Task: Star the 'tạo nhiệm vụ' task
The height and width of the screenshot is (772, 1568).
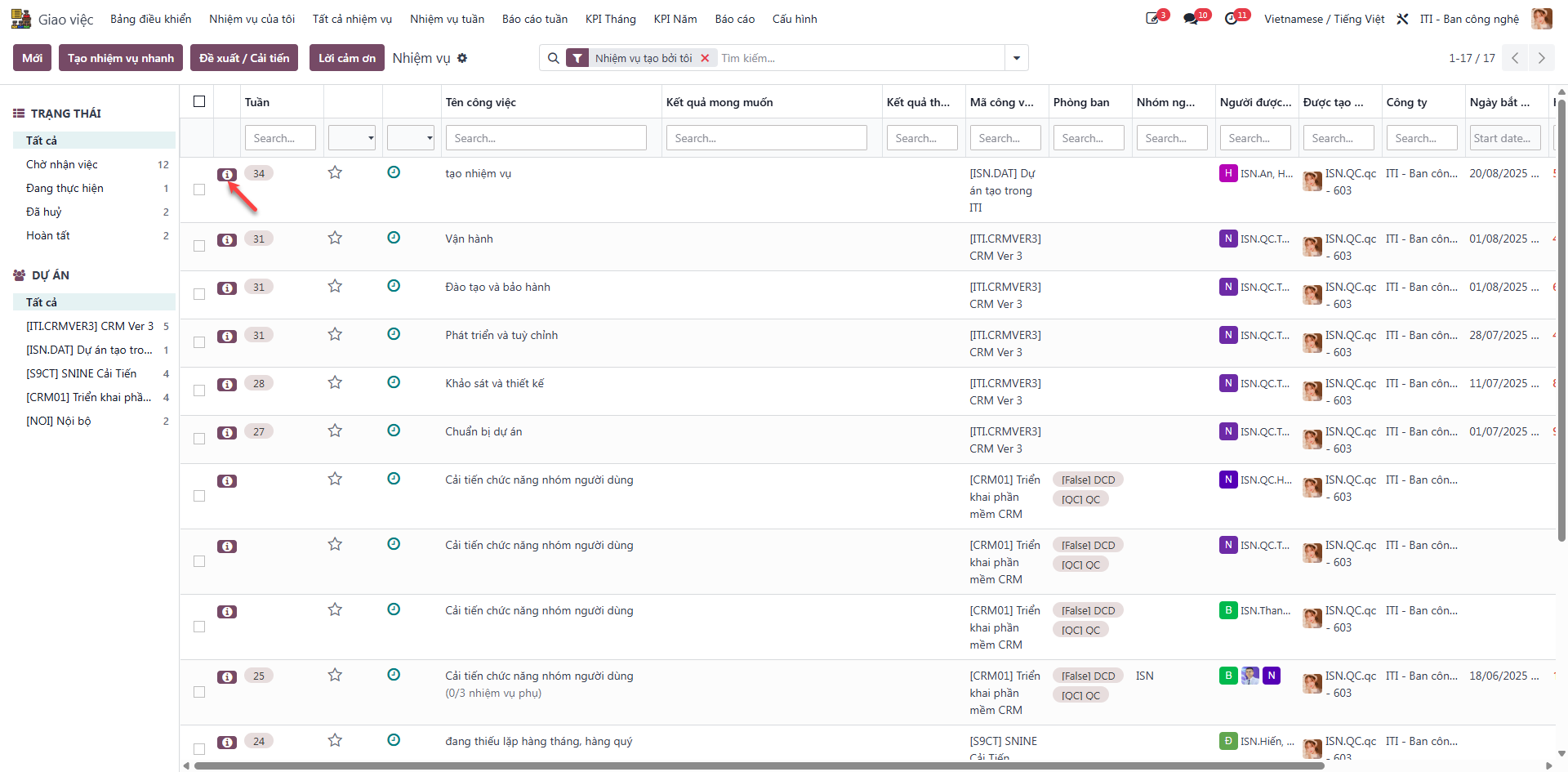Action: [335, 172]
